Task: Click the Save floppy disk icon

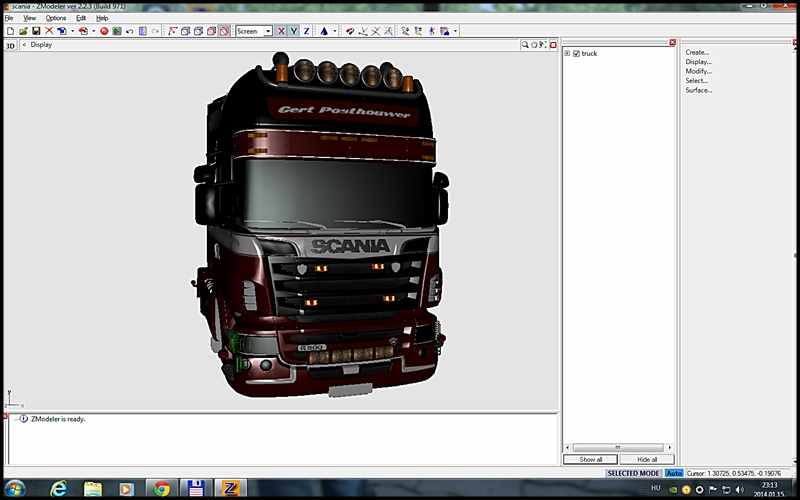Action: click(x=35, y=31)
